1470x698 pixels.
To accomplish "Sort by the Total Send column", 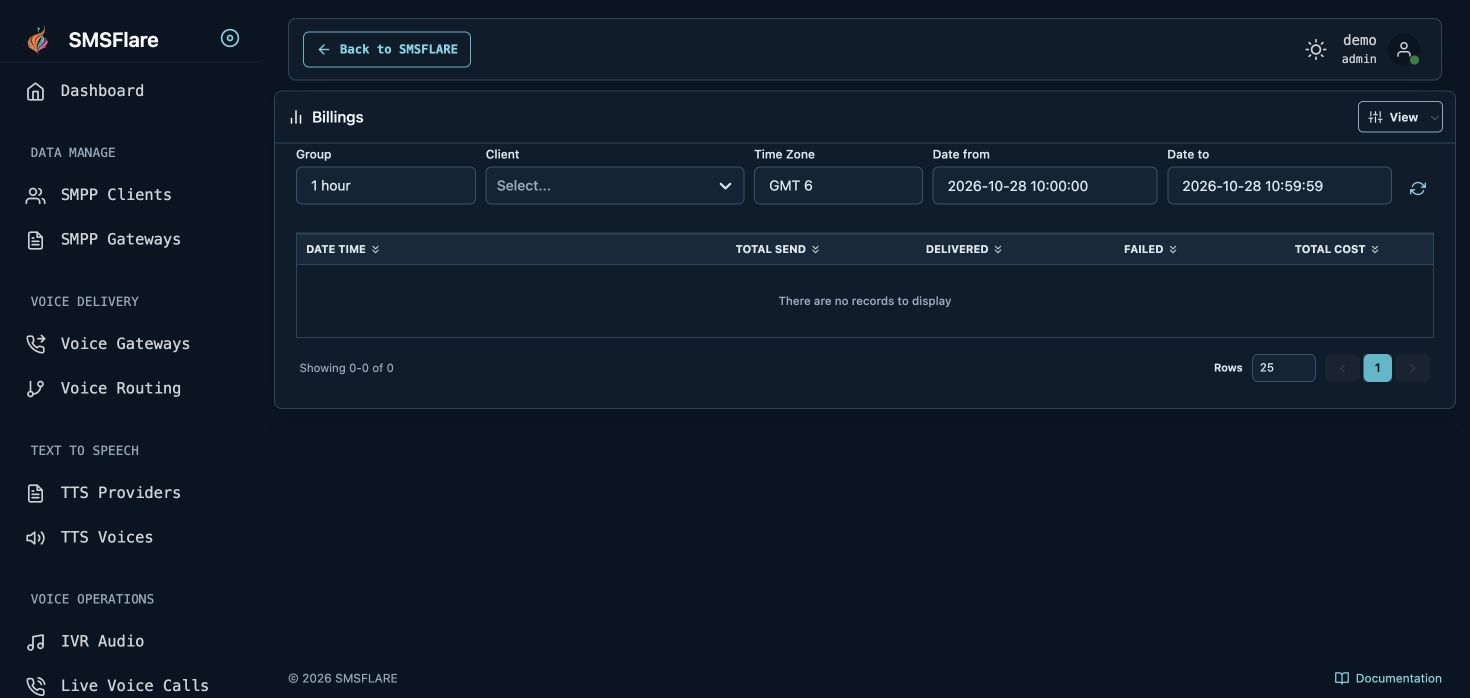I will pyautogui.click(x=778, y=249).
